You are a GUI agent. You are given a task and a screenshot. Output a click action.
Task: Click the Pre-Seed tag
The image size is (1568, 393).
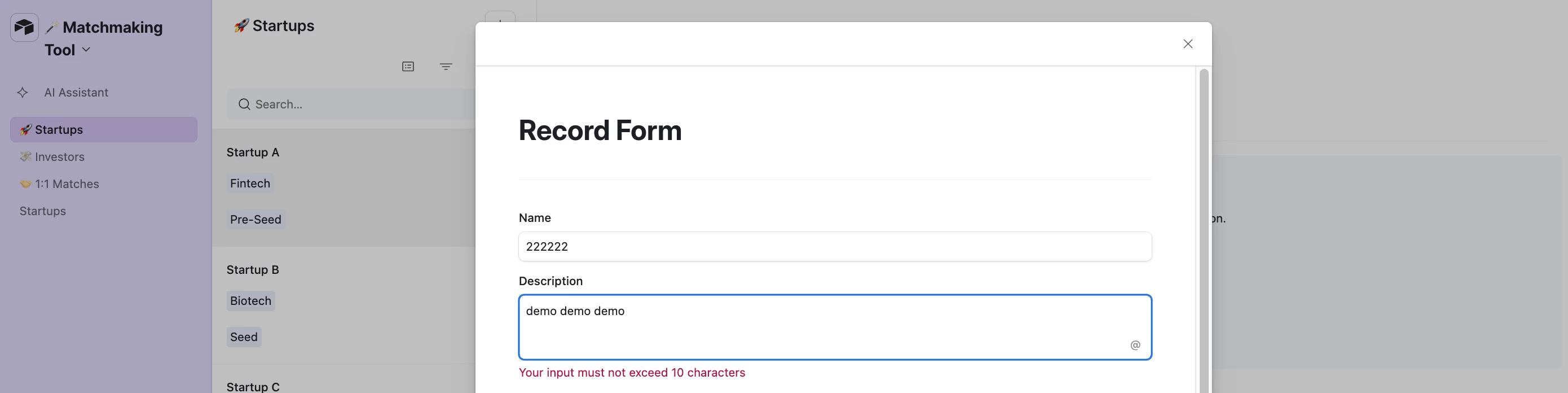tap(256, 219)
